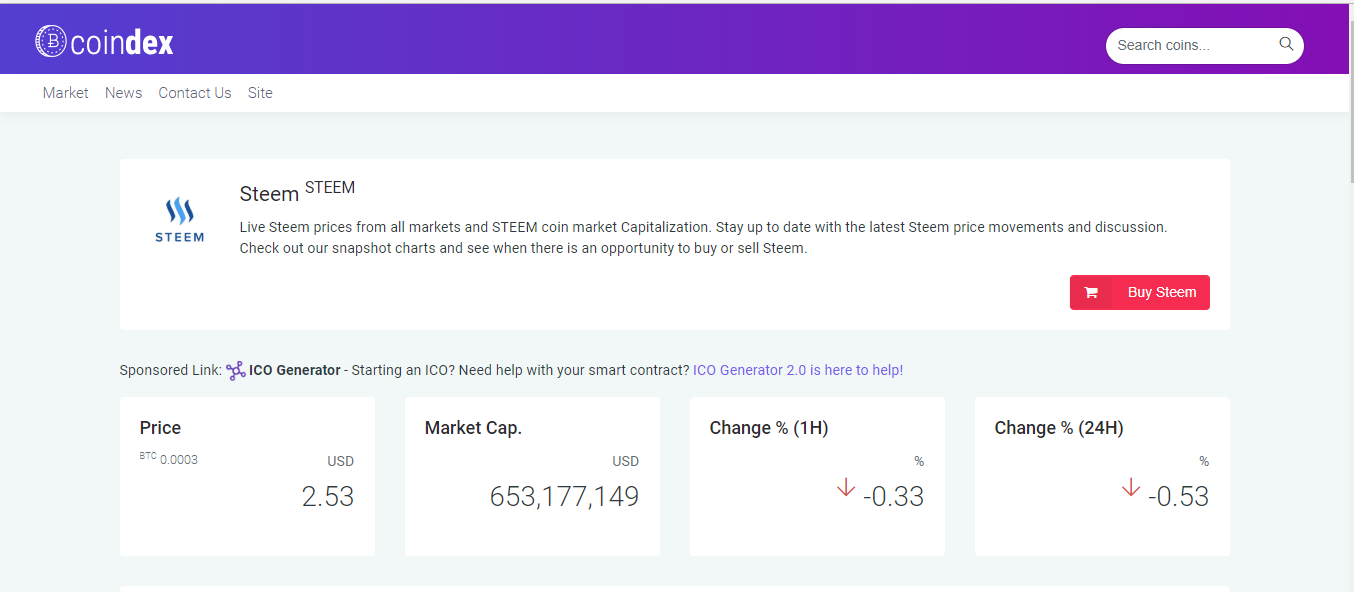The image size is (1354, 592).
Task: Click the shopping cart icon on Buy button
Action: [1091, 292]
